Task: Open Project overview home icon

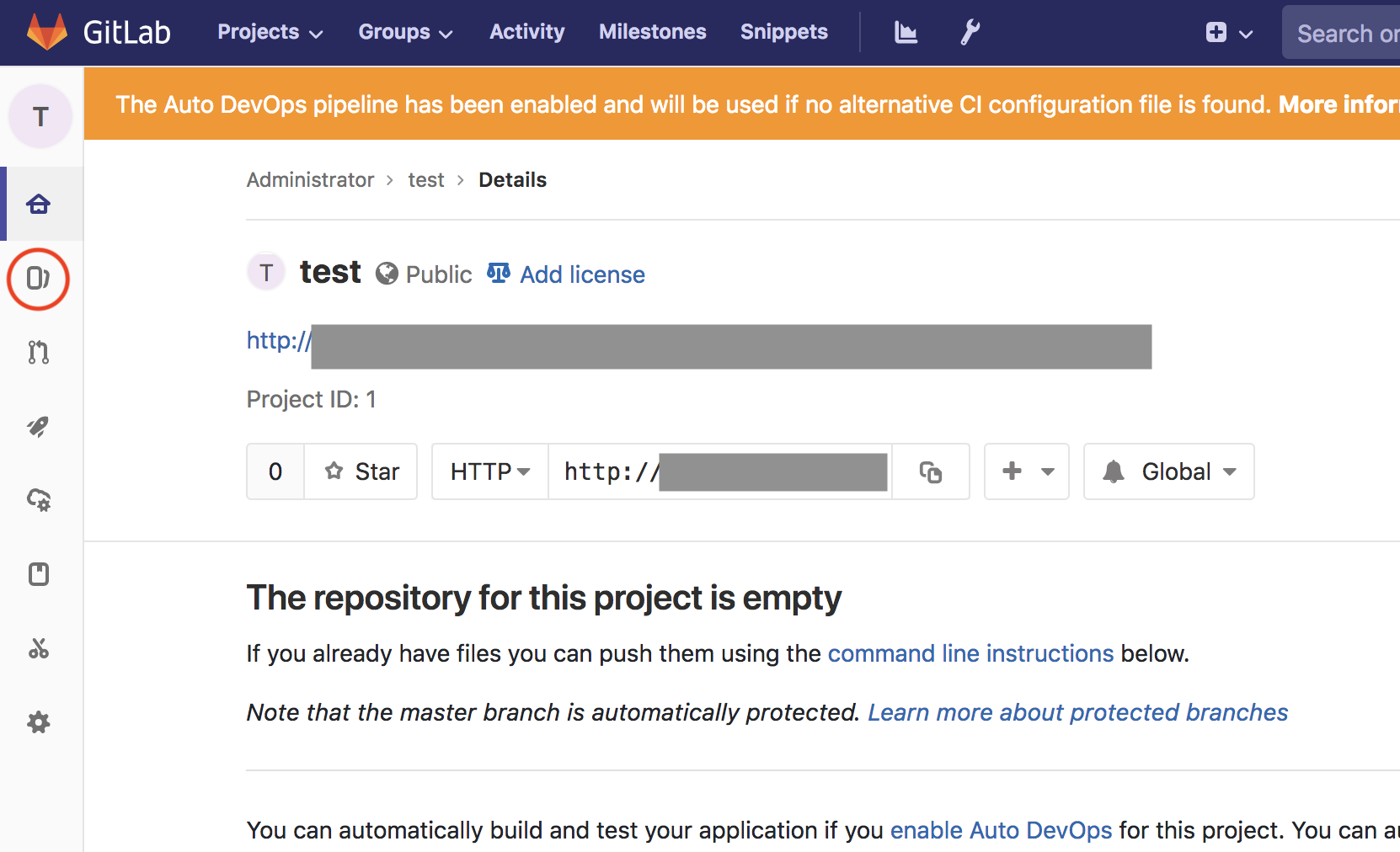Action: click(x=39, y=204)
